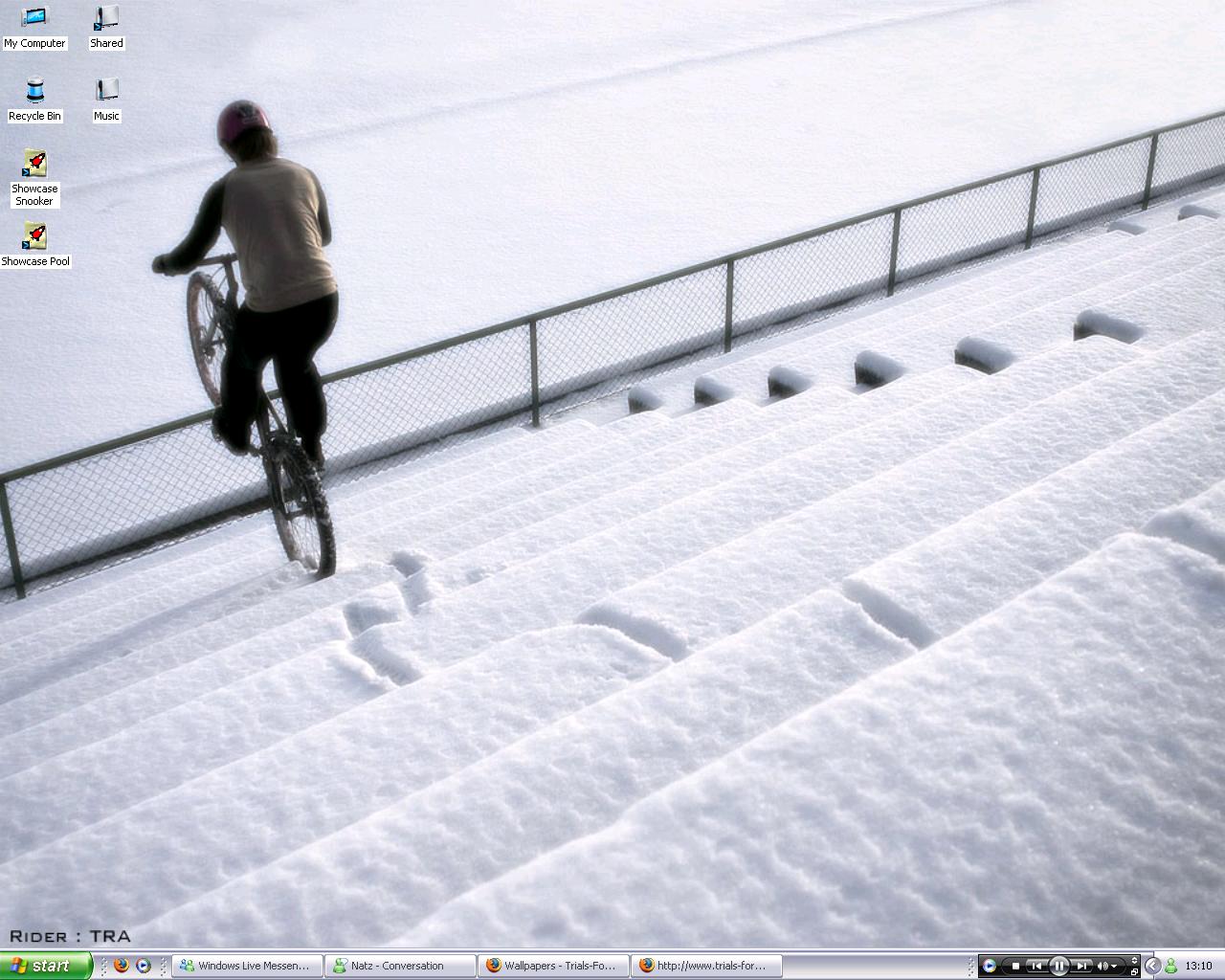The image size is (1225, 980).
Task: Switch to the Wallpapers - Trials-Forum Firefox window
Action: point(553,966)
